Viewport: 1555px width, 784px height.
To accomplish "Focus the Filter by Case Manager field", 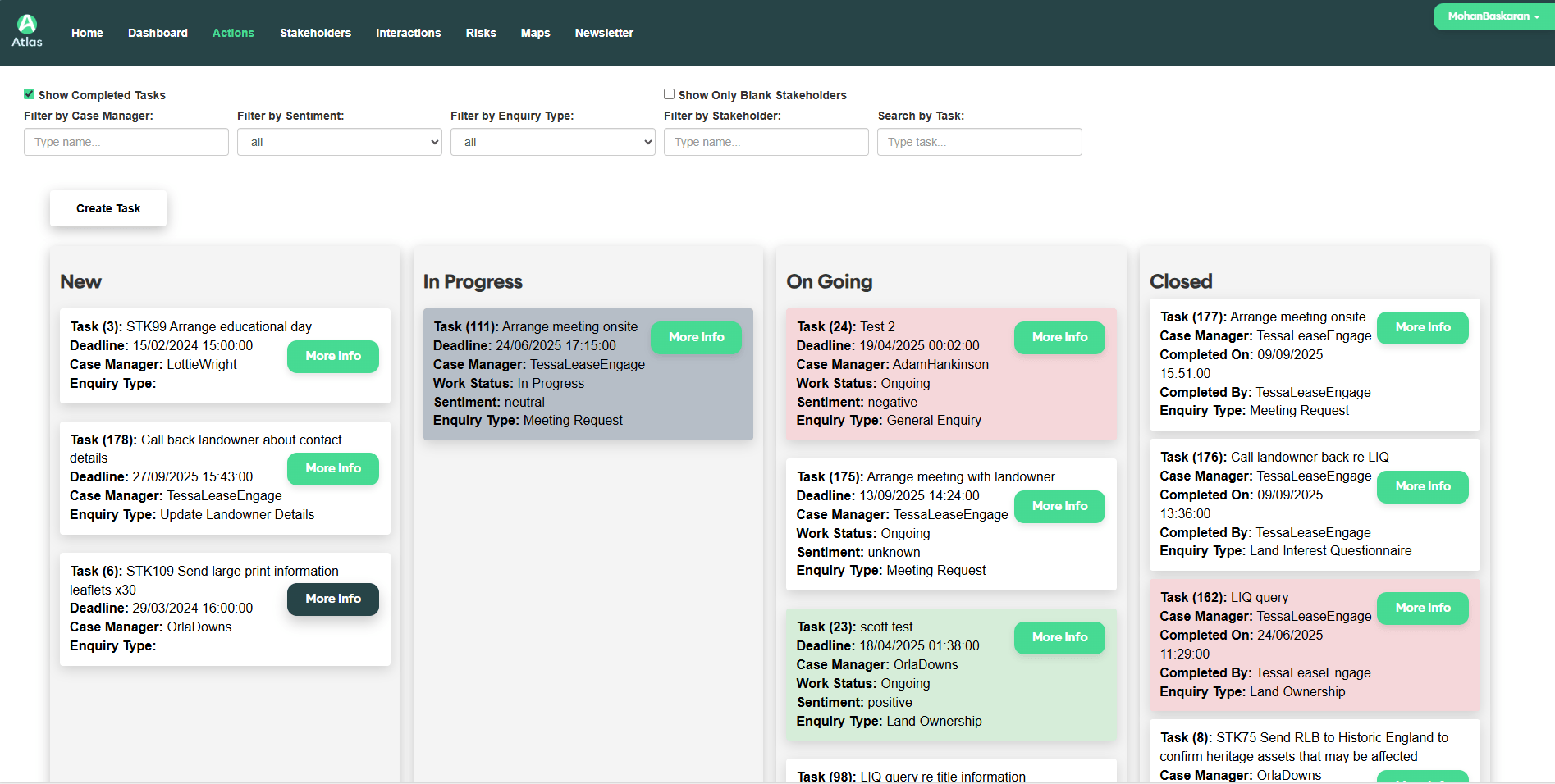I will [126, 142].
